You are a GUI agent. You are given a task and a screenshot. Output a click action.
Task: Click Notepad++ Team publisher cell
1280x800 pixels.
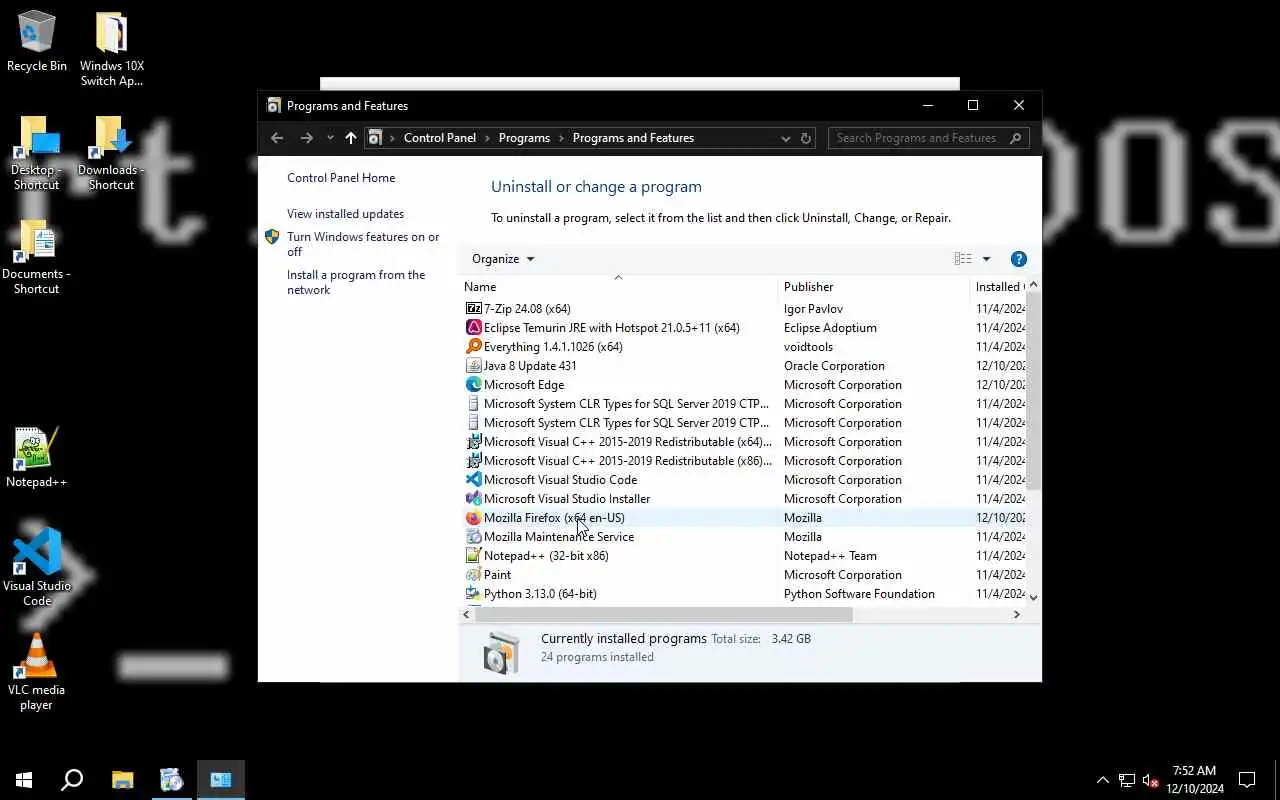point(830,556)
